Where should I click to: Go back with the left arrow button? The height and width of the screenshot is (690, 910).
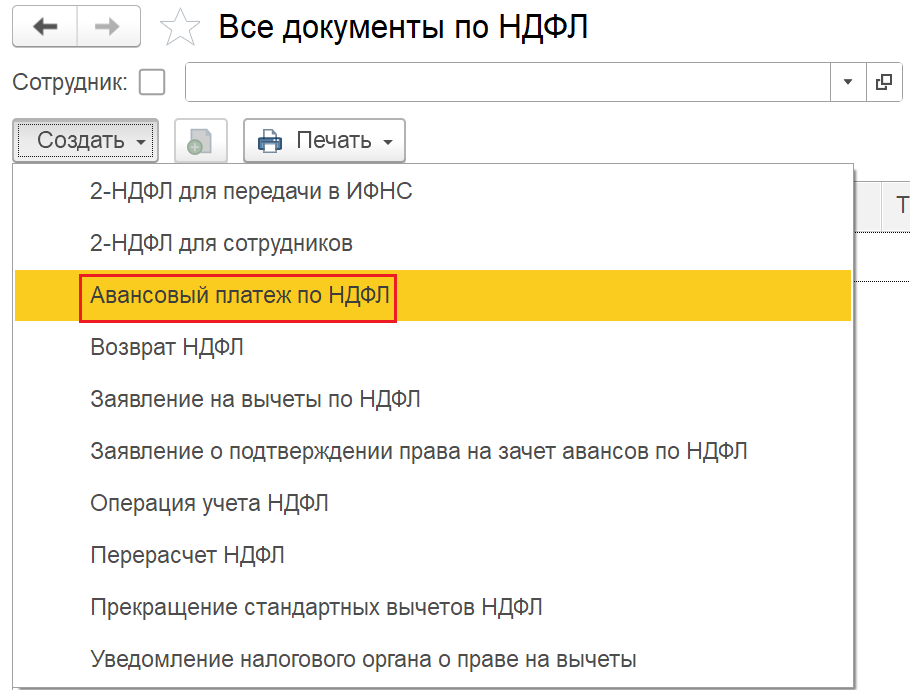pyautogui.click(x=45, y=26)
